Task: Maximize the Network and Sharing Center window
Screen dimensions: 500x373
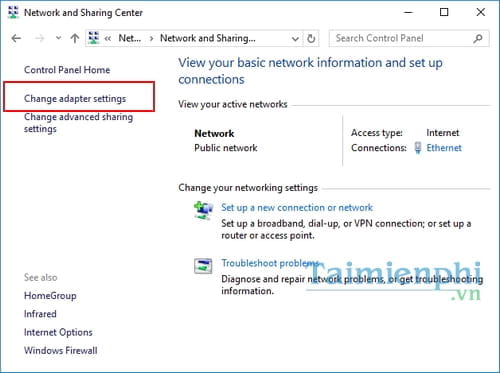Action: click(x=444, y=12)
